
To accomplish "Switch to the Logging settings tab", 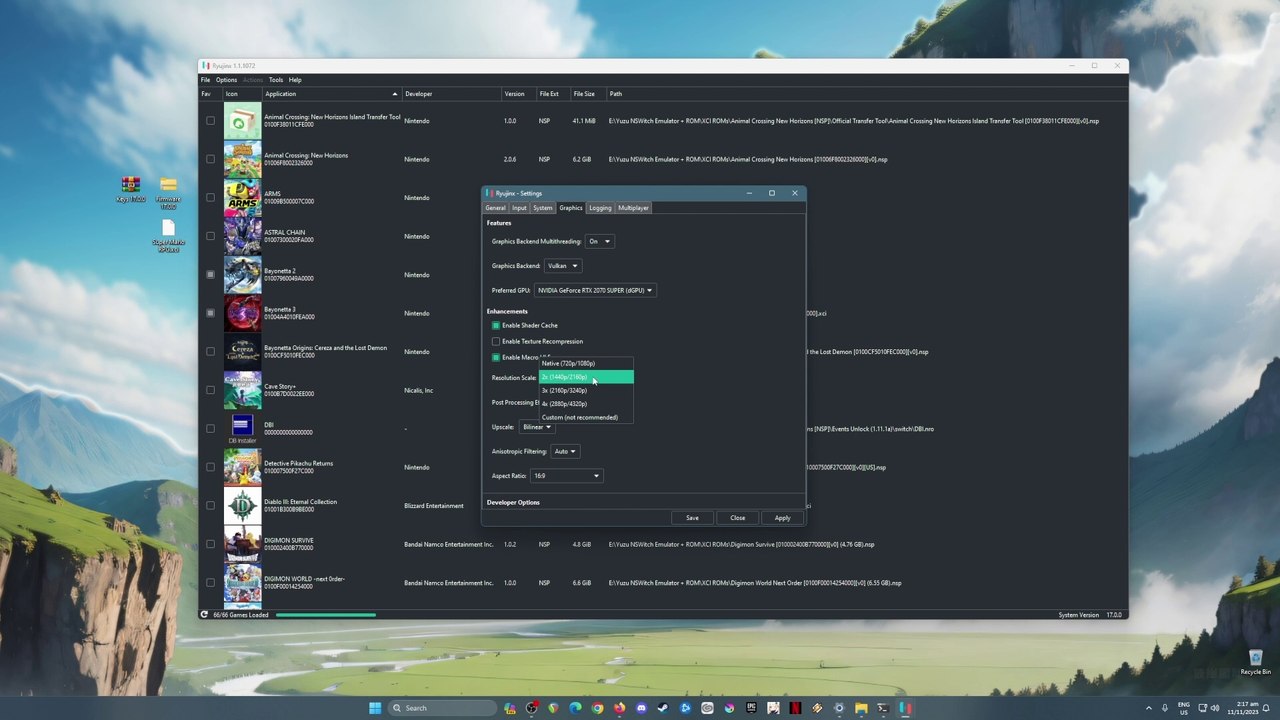I will [x=600, y=208].
